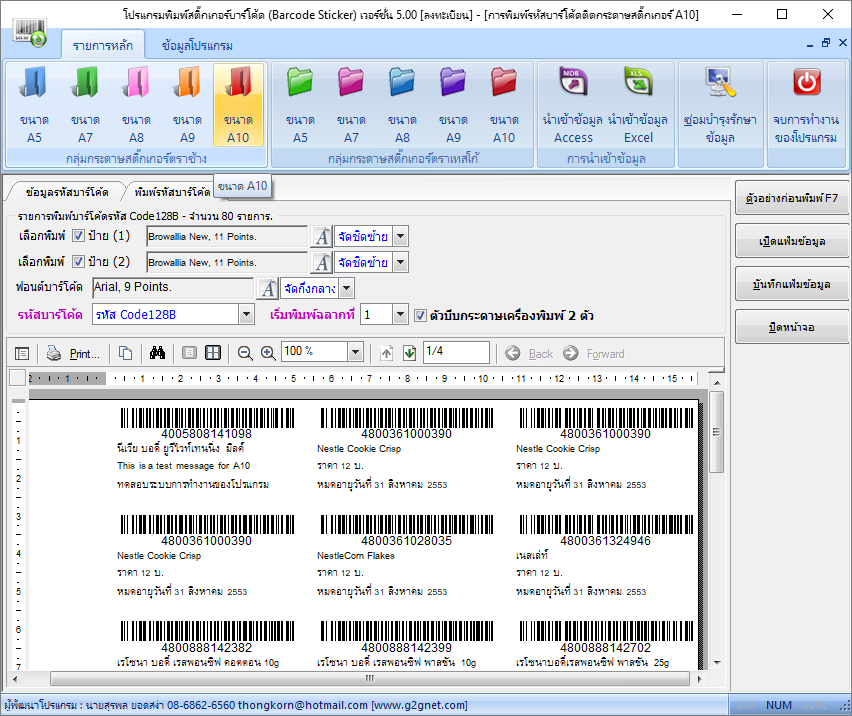Expand the barcode font alignment dropdown (จัดกึ่งกลาง)
This screenshot has height=716, width=852.
pyautogui.click(x=347, y=288)
